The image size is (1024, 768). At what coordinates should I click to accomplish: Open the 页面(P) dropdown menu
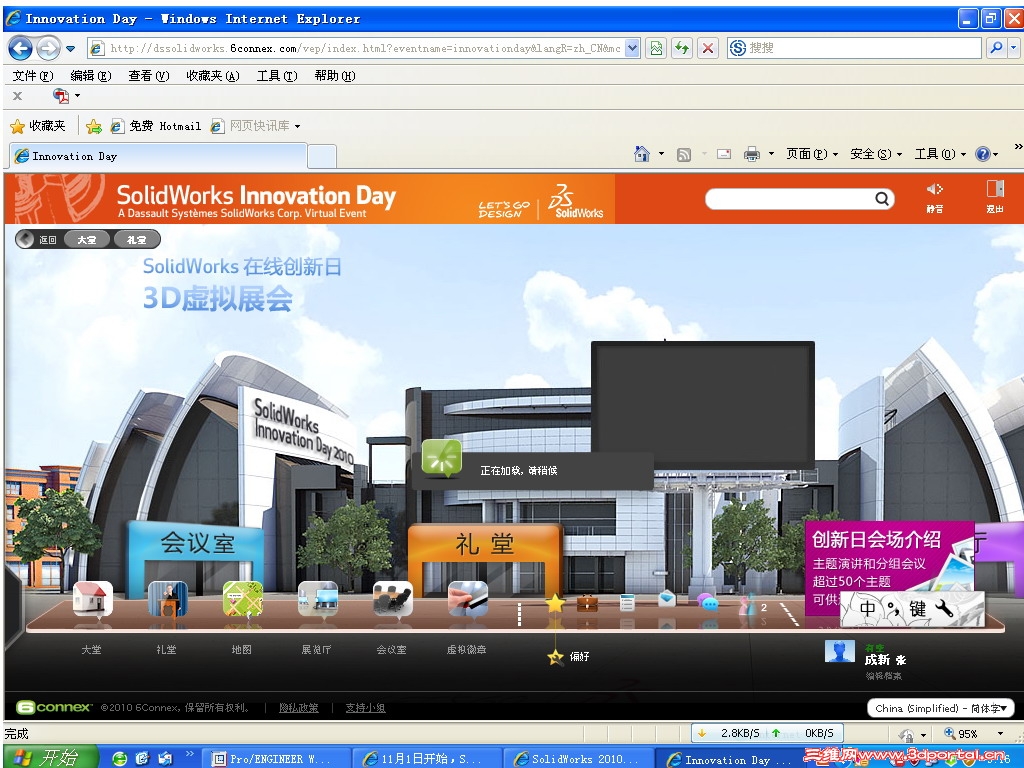pos(812,154)
